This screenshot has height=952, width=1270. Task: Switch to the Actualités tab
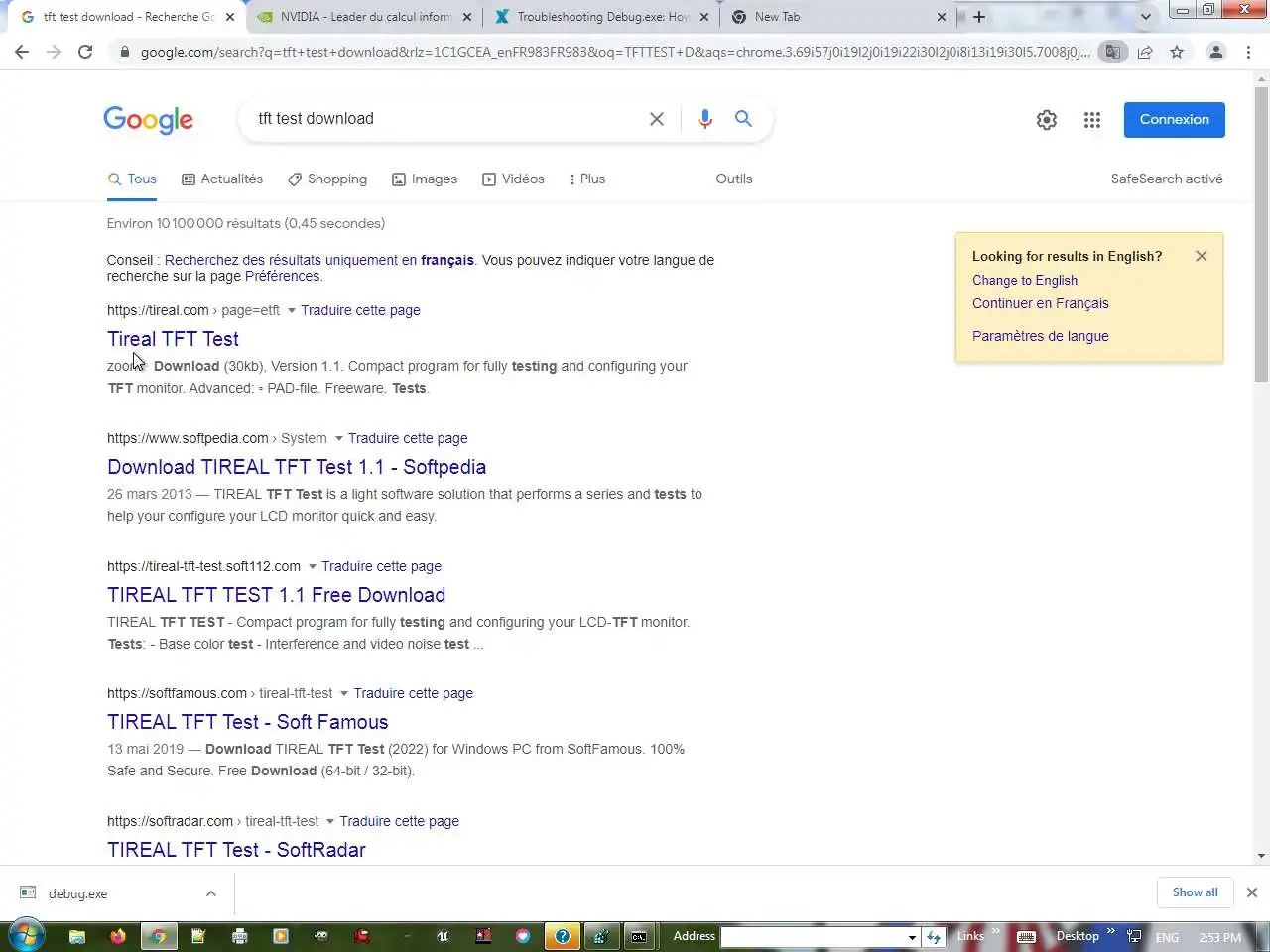click(222, 179)
